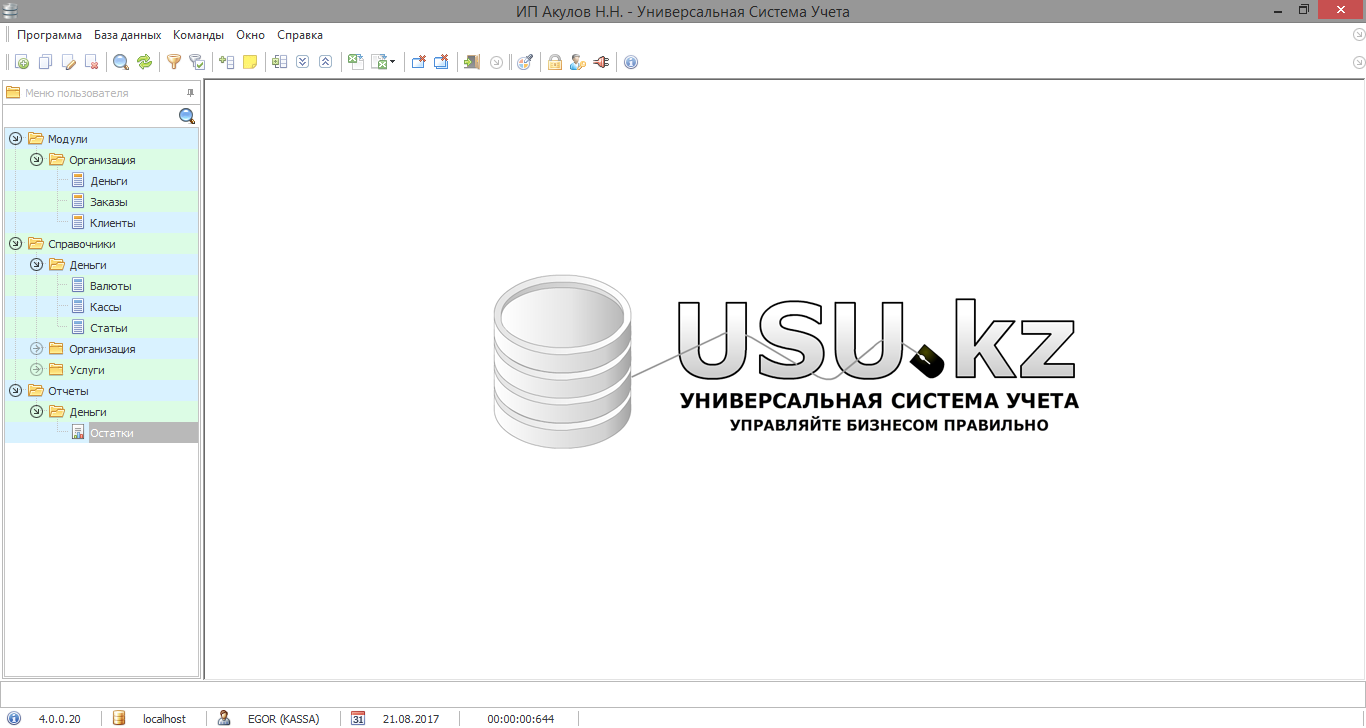
Task: Click timer 00:00:00:644 in status bar
Action: pyautogui.click(x=520, y=719)
